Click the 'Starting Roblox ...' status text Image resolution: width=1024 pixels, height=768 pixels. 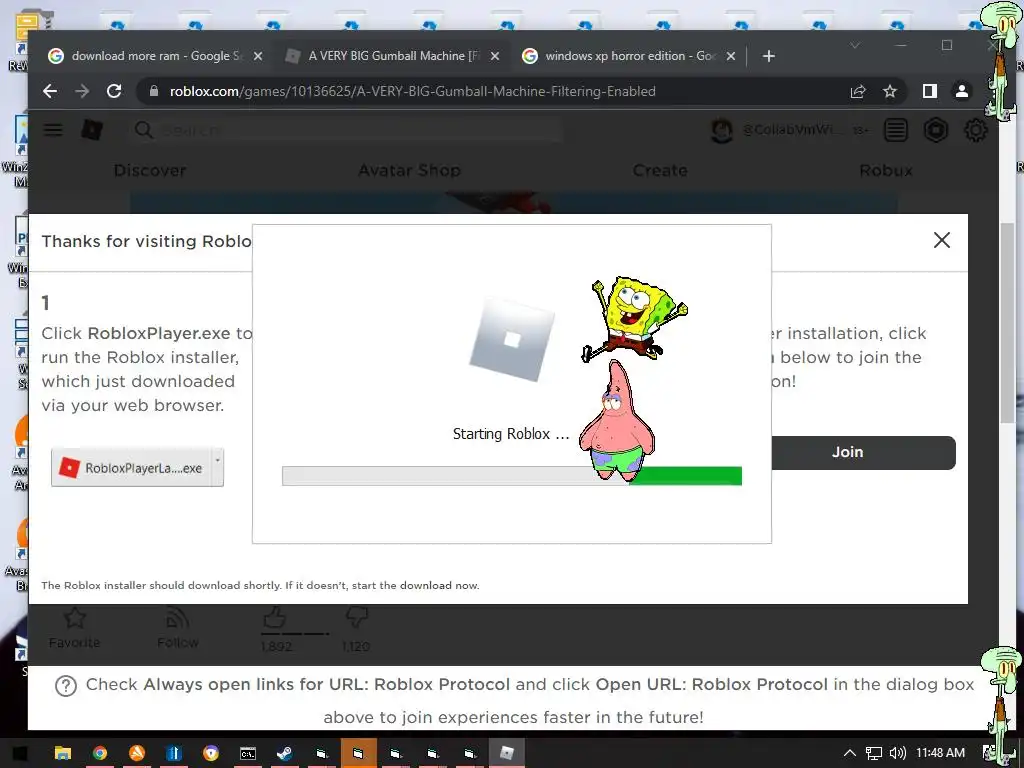coord(511,434)
